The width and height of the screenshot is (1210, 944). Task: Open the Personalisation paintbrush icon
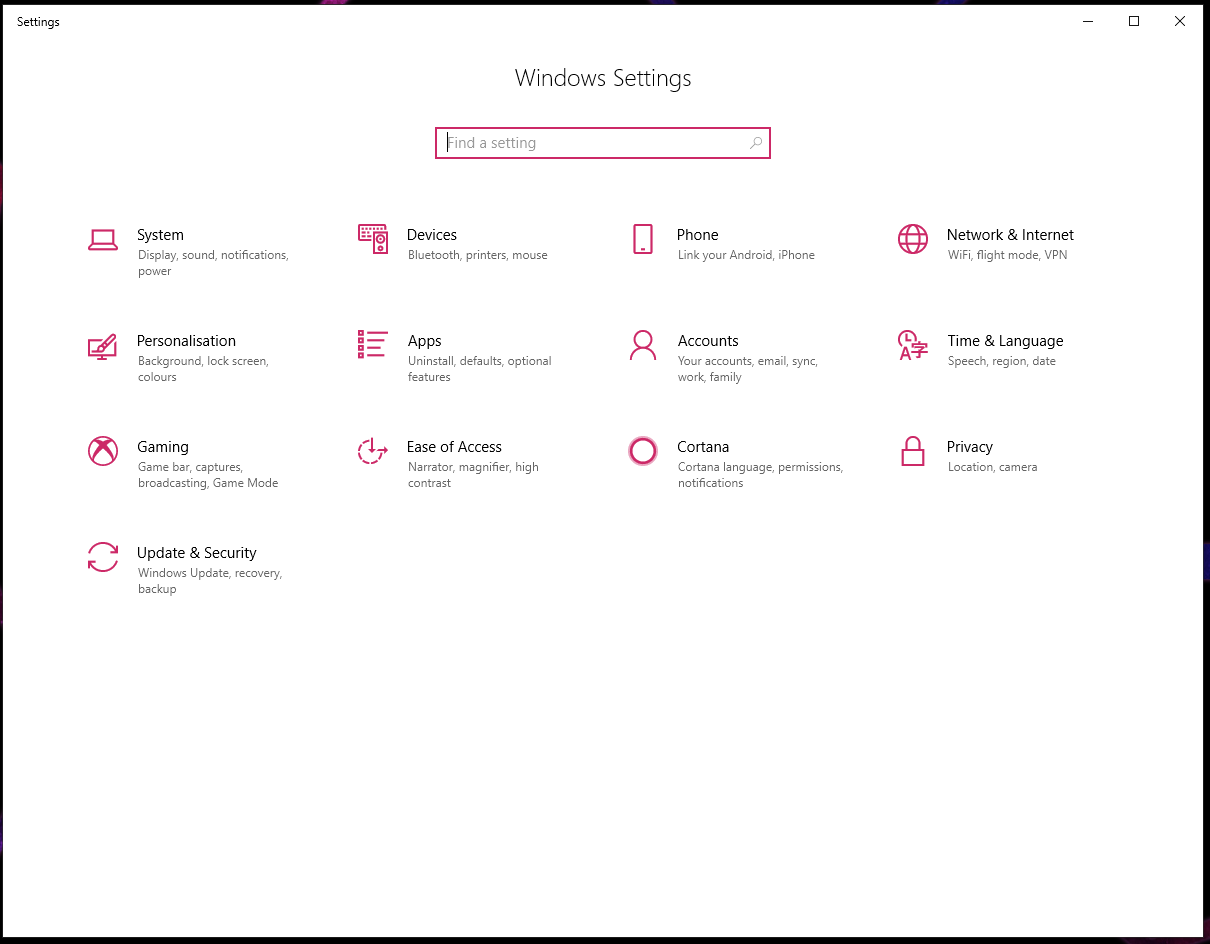point(103,346)
